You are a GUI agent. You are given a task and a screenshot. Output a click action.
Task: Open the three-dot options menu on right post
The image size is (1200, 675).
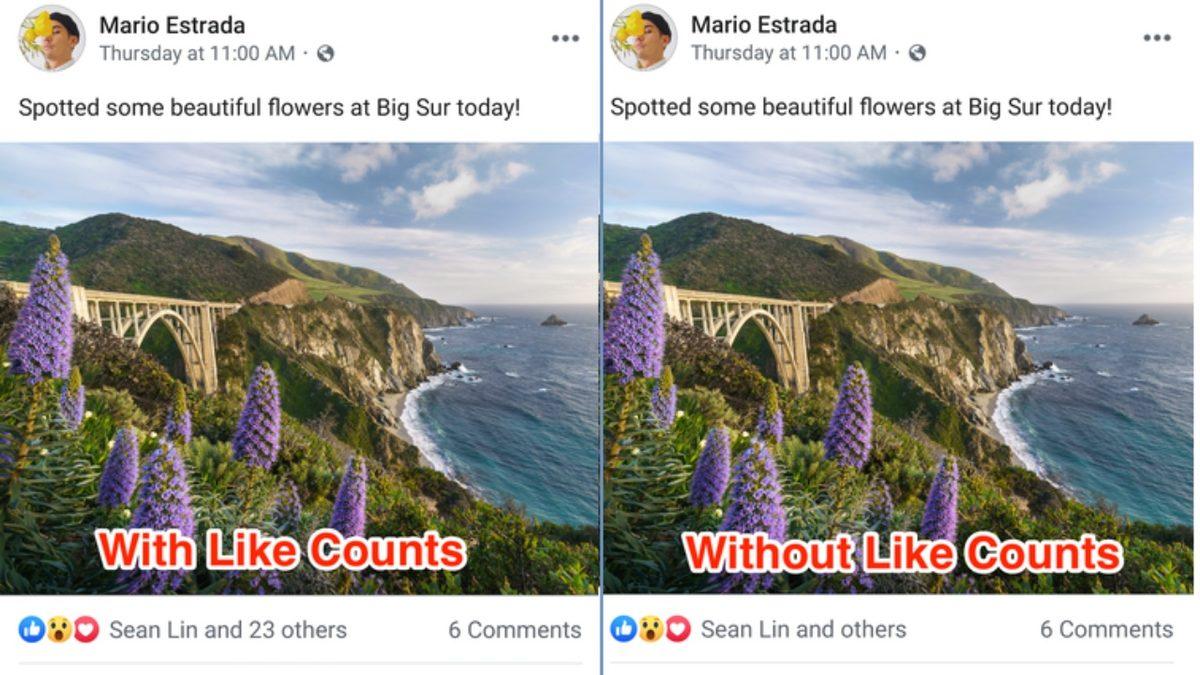click(1159, 36)
